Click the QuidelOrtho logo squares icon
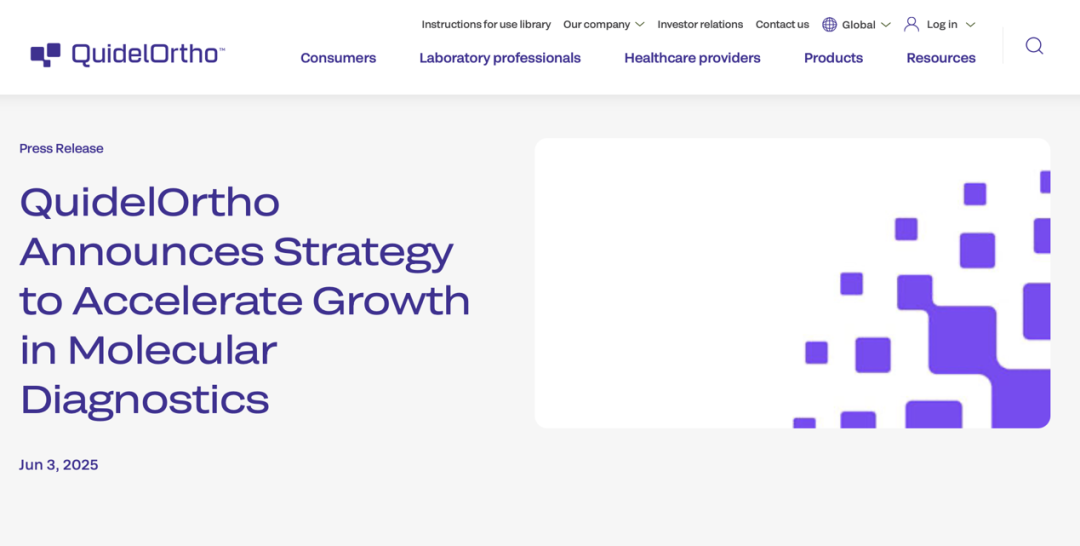Image resolution: width=1080 pixels, height=546 pixels. 45,54
